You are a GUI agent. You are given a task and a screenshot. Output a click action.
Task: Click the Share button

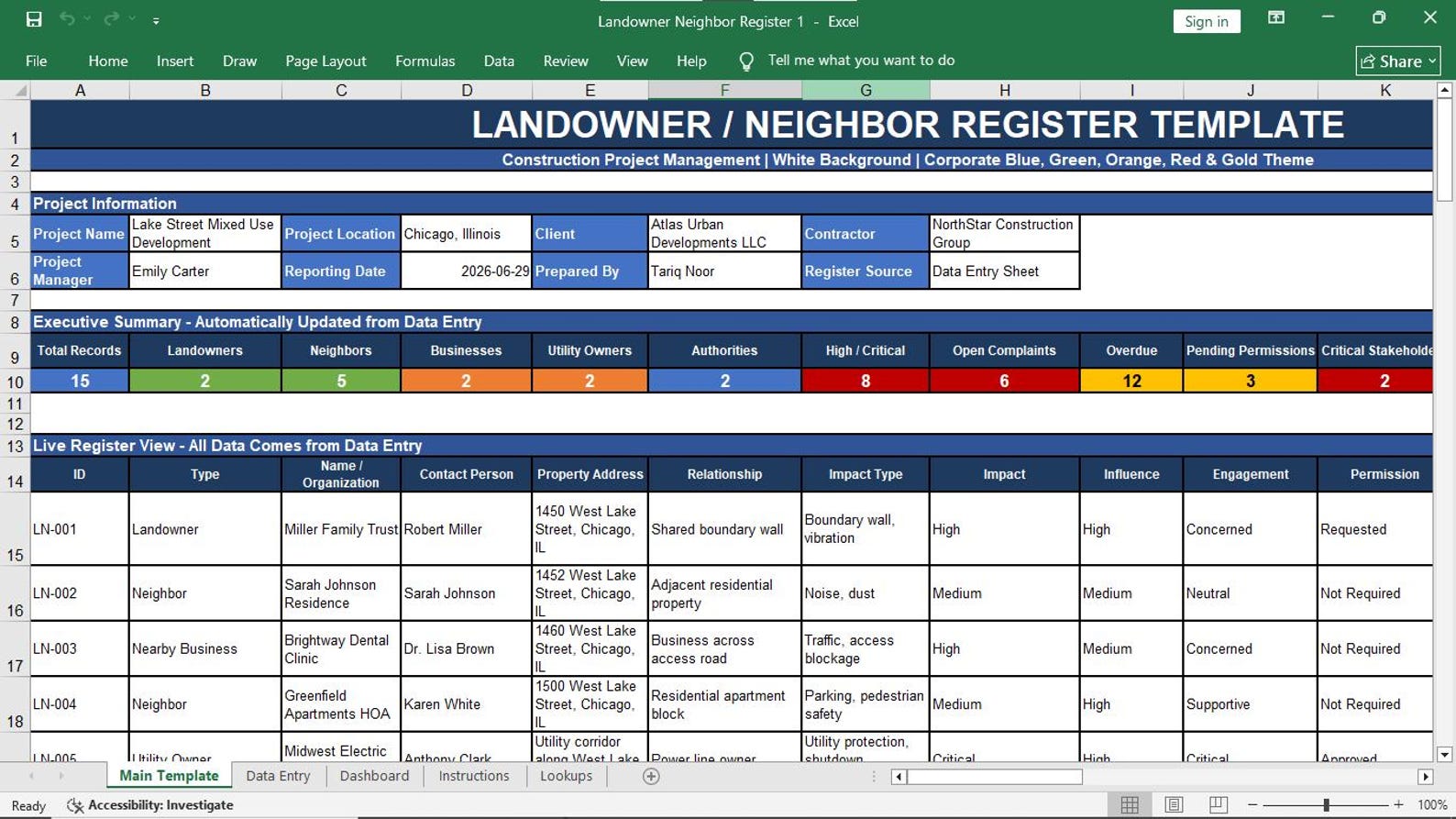click(1397, 61)
